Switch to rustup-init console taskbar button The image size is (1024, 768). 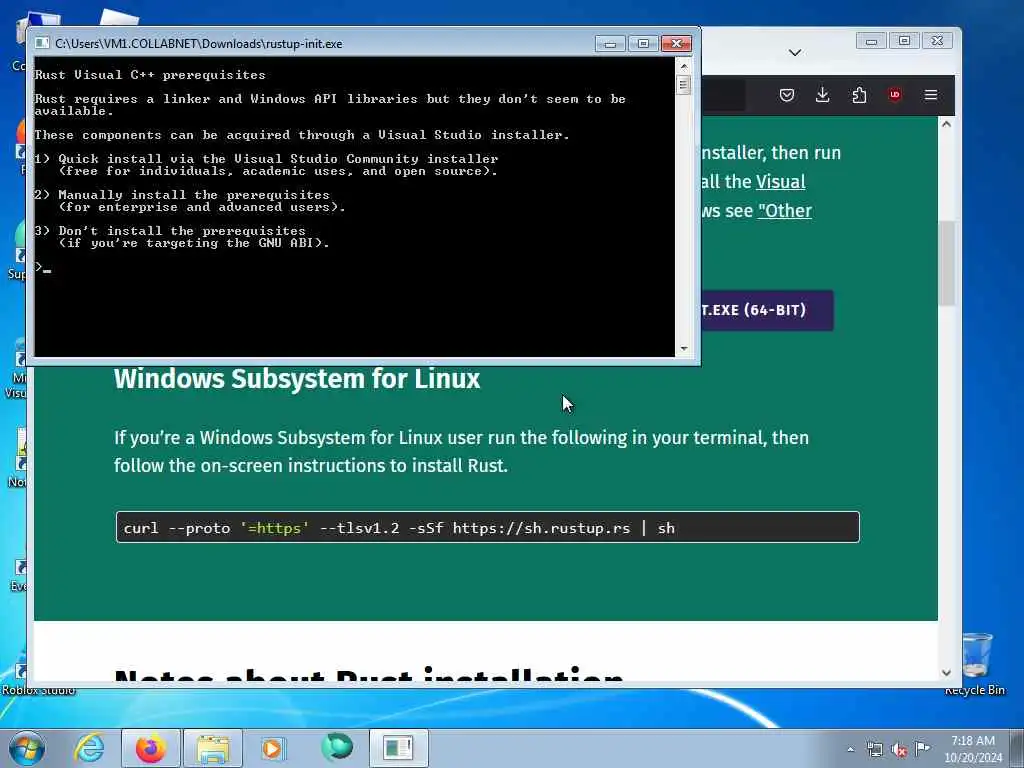pyautogui.click(x=399, y=748)
